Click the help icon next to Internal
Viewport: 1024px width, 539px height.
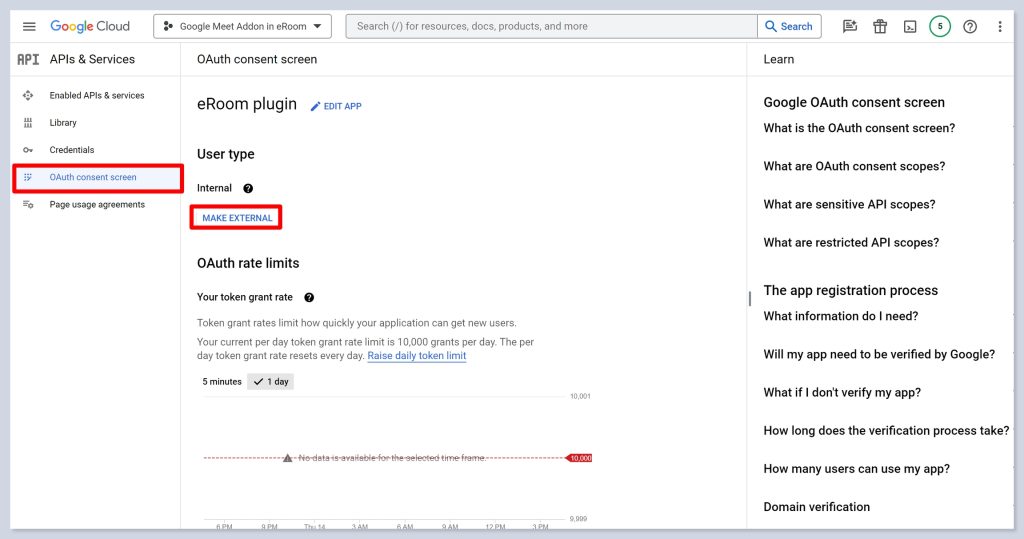coord(248,188)
